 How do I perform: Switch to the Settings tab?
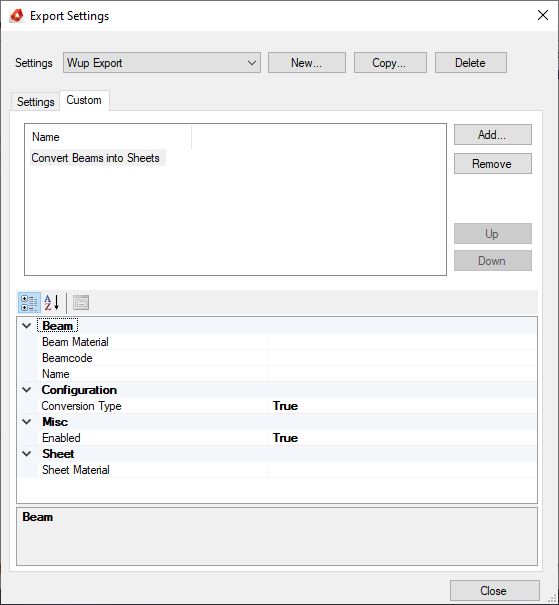(35, 102)
